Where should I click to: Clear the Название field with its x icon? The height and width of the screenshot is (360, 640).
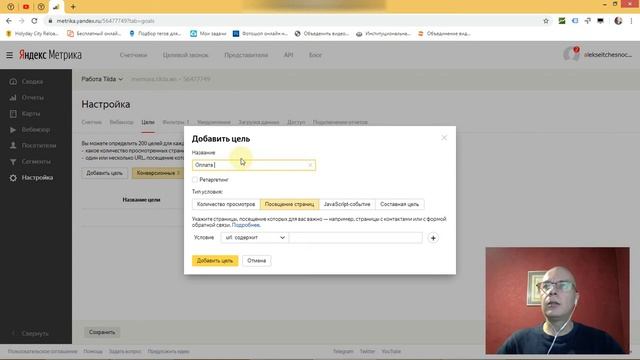tap(310, 165)
